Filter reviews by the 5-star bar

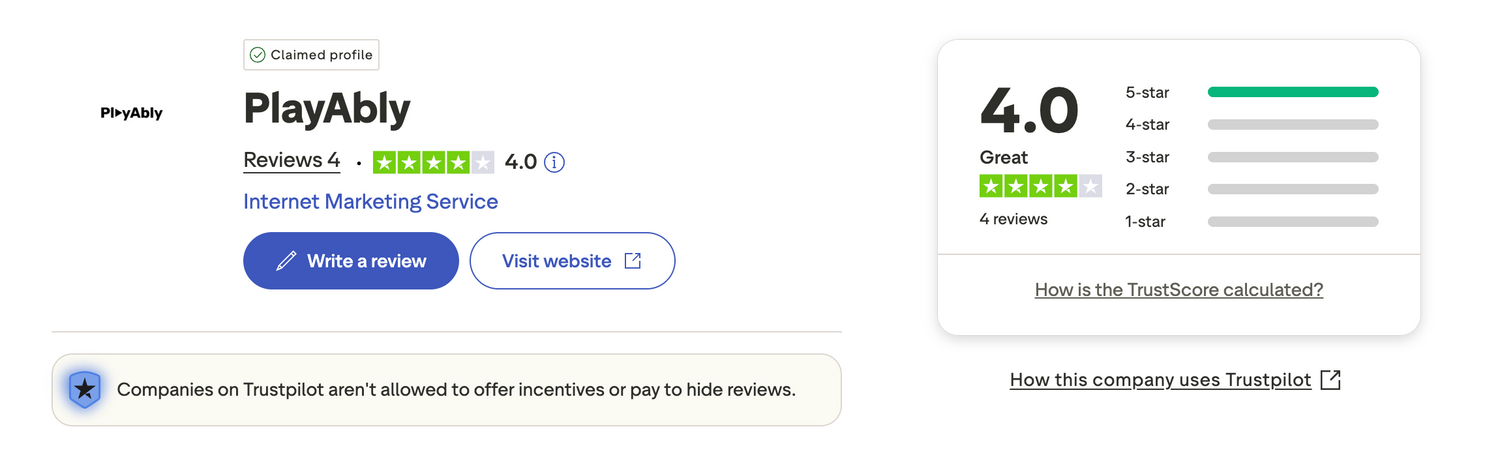pyautogui.click(x=1292, y=92)
